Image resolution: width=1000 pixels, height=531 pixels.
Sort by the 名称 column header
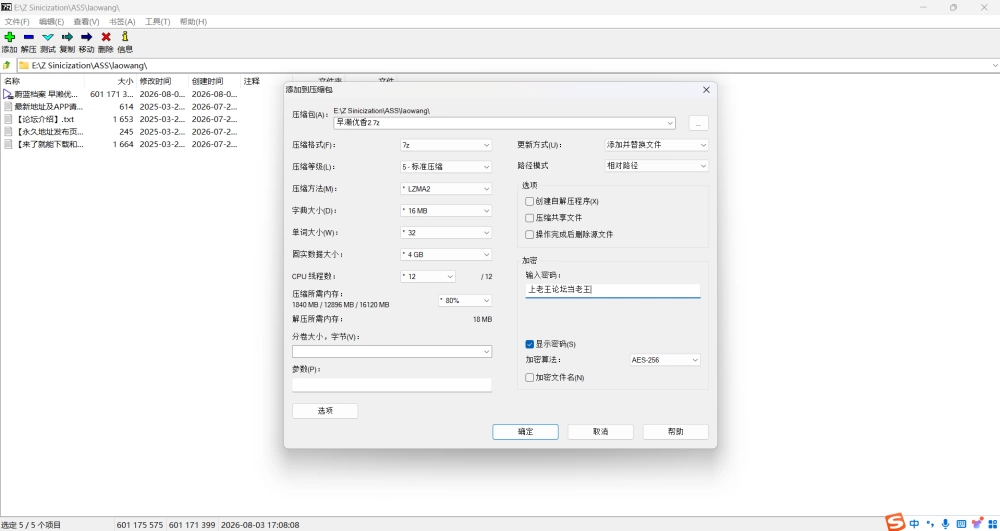click(12, 82)
